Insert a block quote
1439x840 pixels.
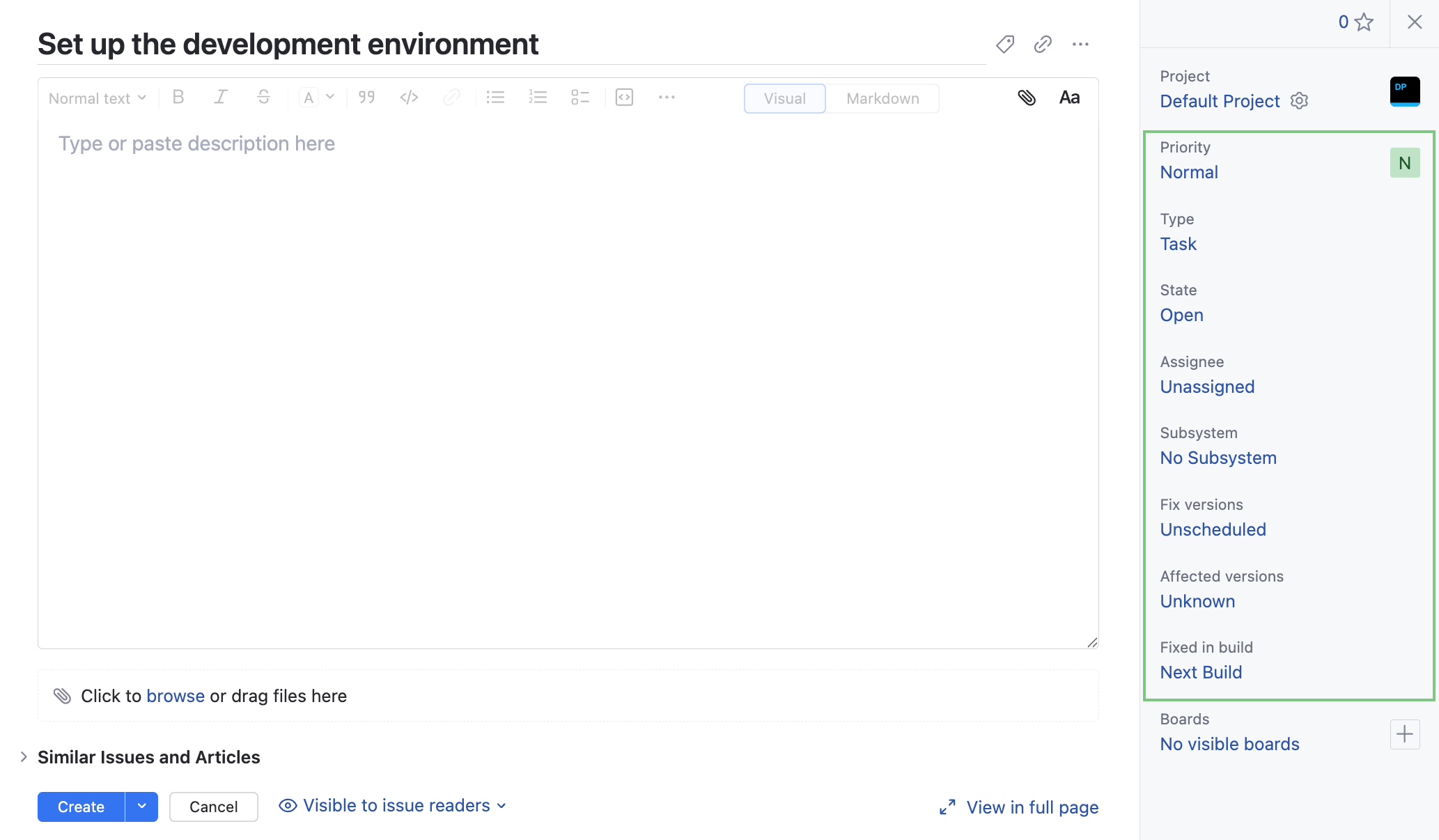366,98
